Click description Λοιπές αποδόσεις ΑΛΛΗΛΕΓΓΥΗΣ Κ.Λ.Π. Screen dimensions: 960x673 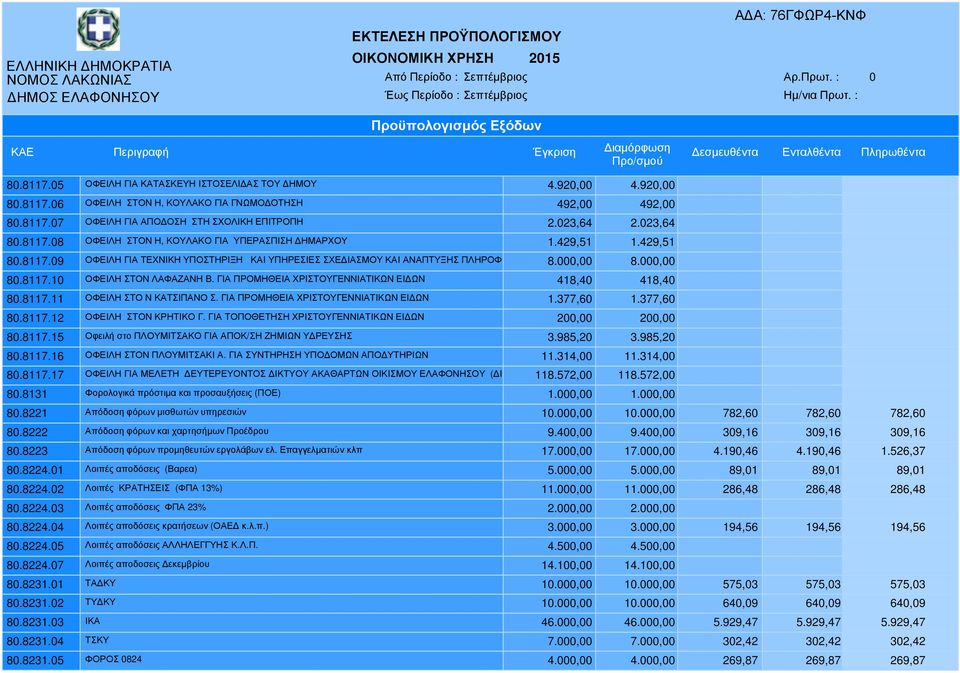tap(171, 545)
